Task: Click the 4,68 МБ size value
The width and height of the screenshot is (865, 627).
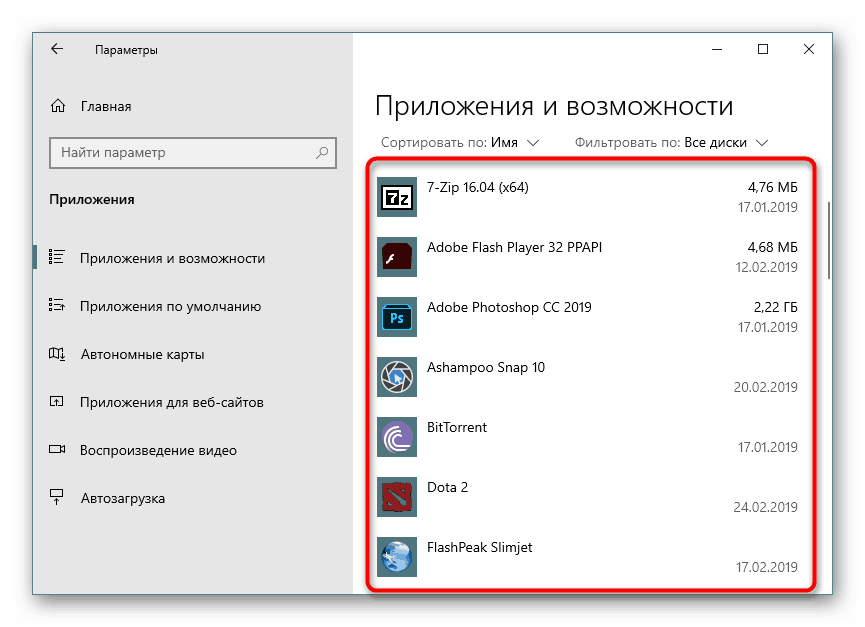Action: pyautogui.click(x=772, y=248)
